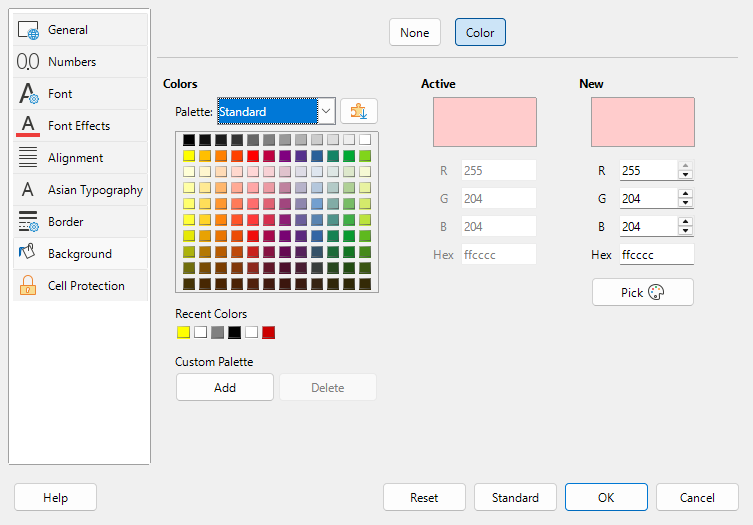Choose yellow swatch in second palette row

pyautogui.click(x=189, y=156)
